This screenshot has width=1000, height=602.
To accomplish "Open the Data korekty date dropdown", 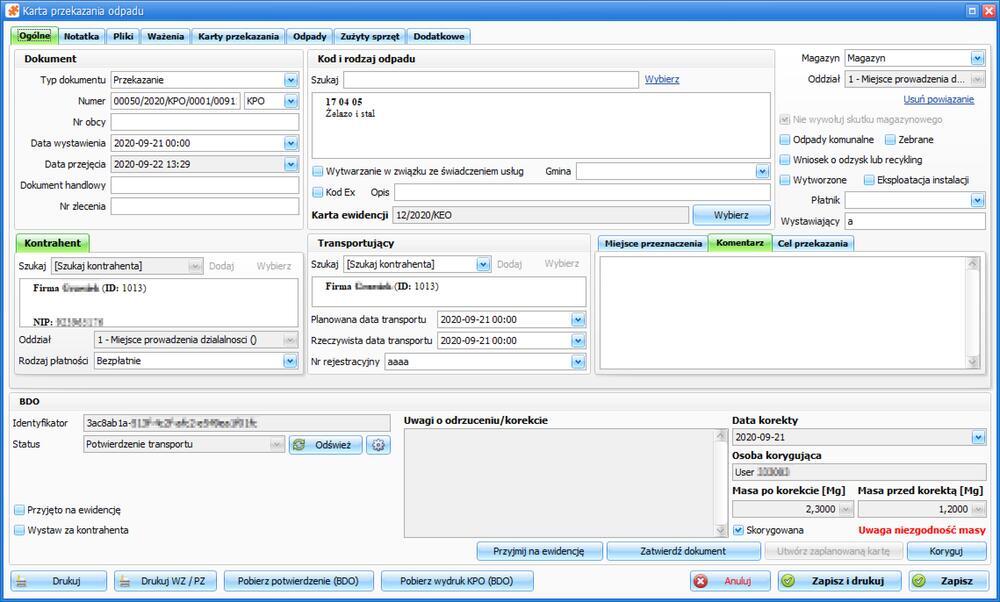I will click(978, 437).
